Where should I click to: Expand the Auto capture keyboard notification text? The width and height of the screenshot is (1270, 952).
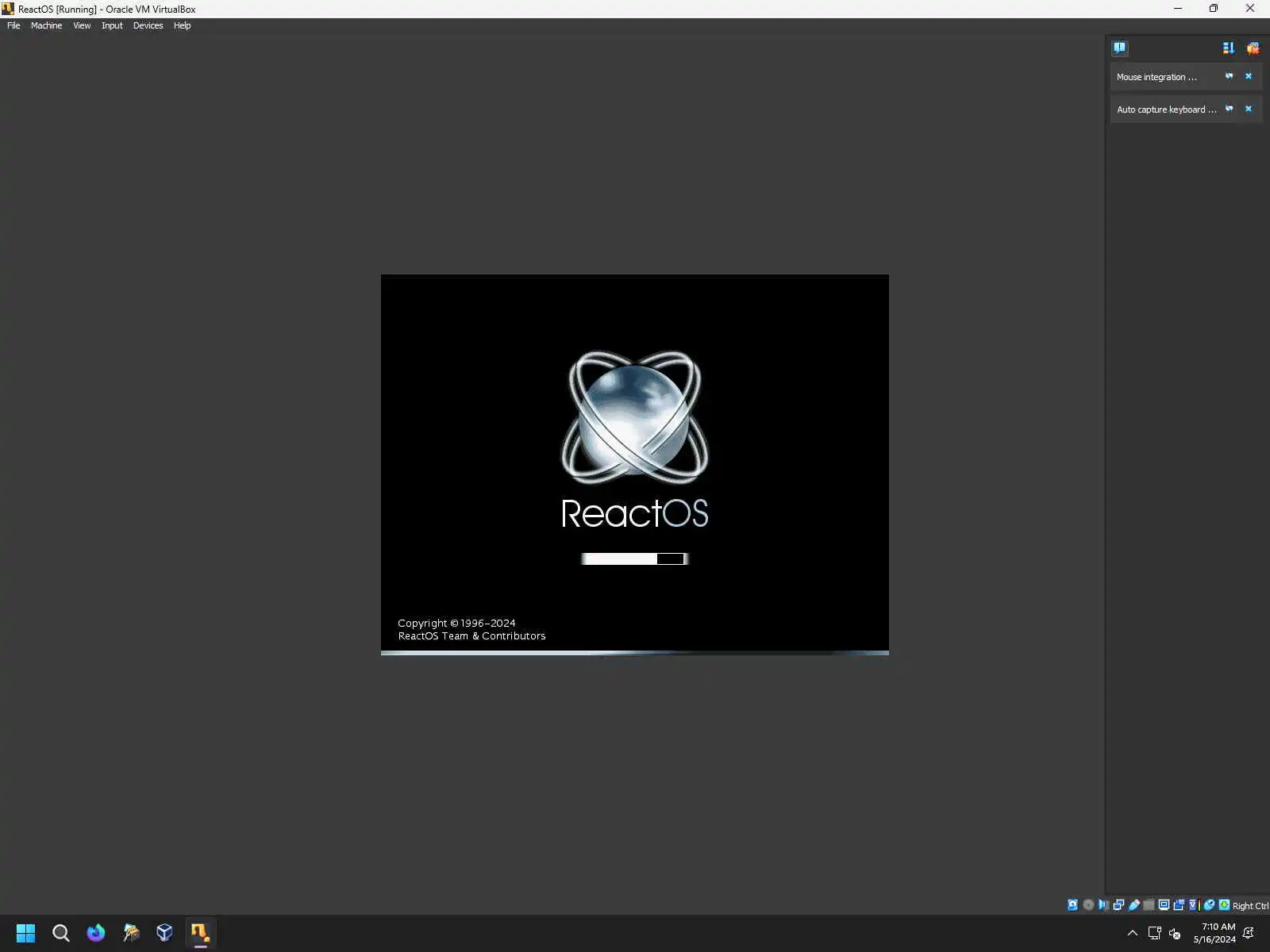tap(1166, 109)
